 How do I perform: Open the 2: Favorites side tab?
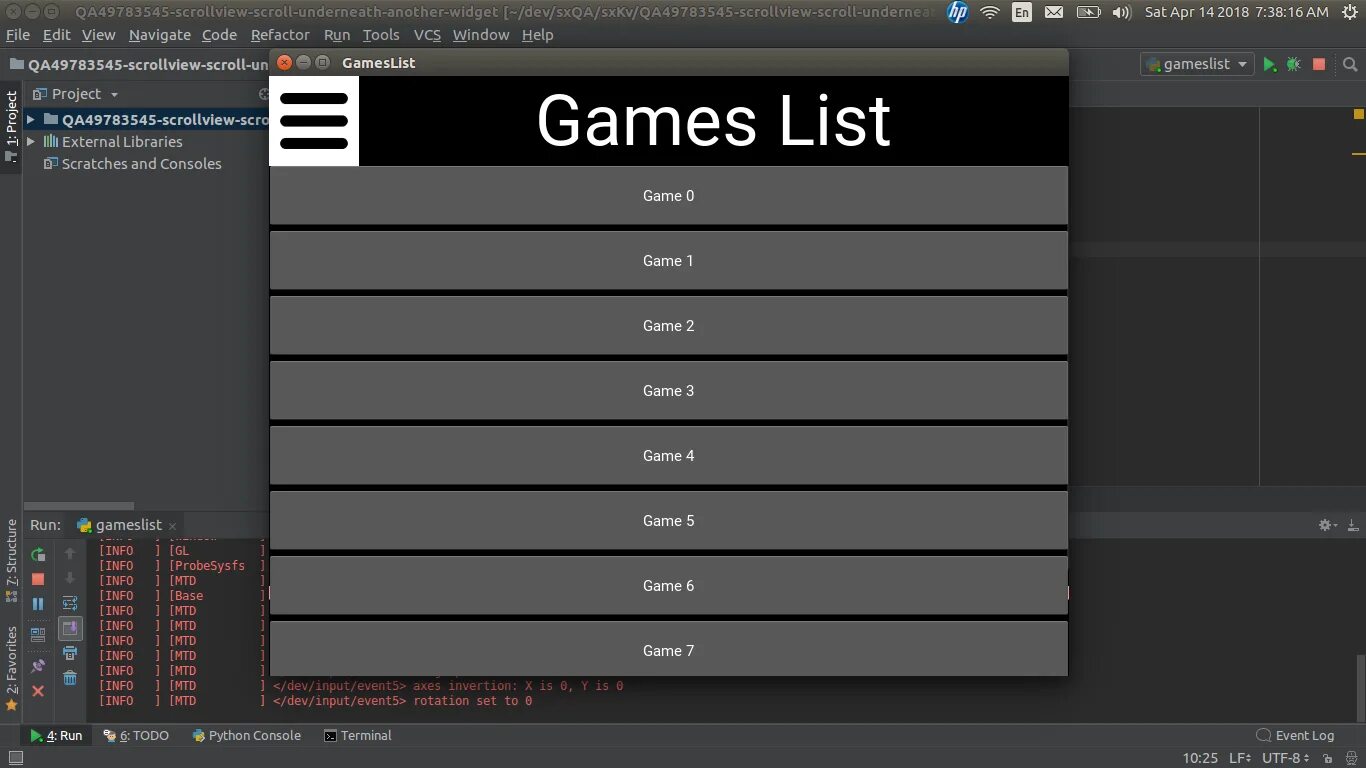click(12, 668)
